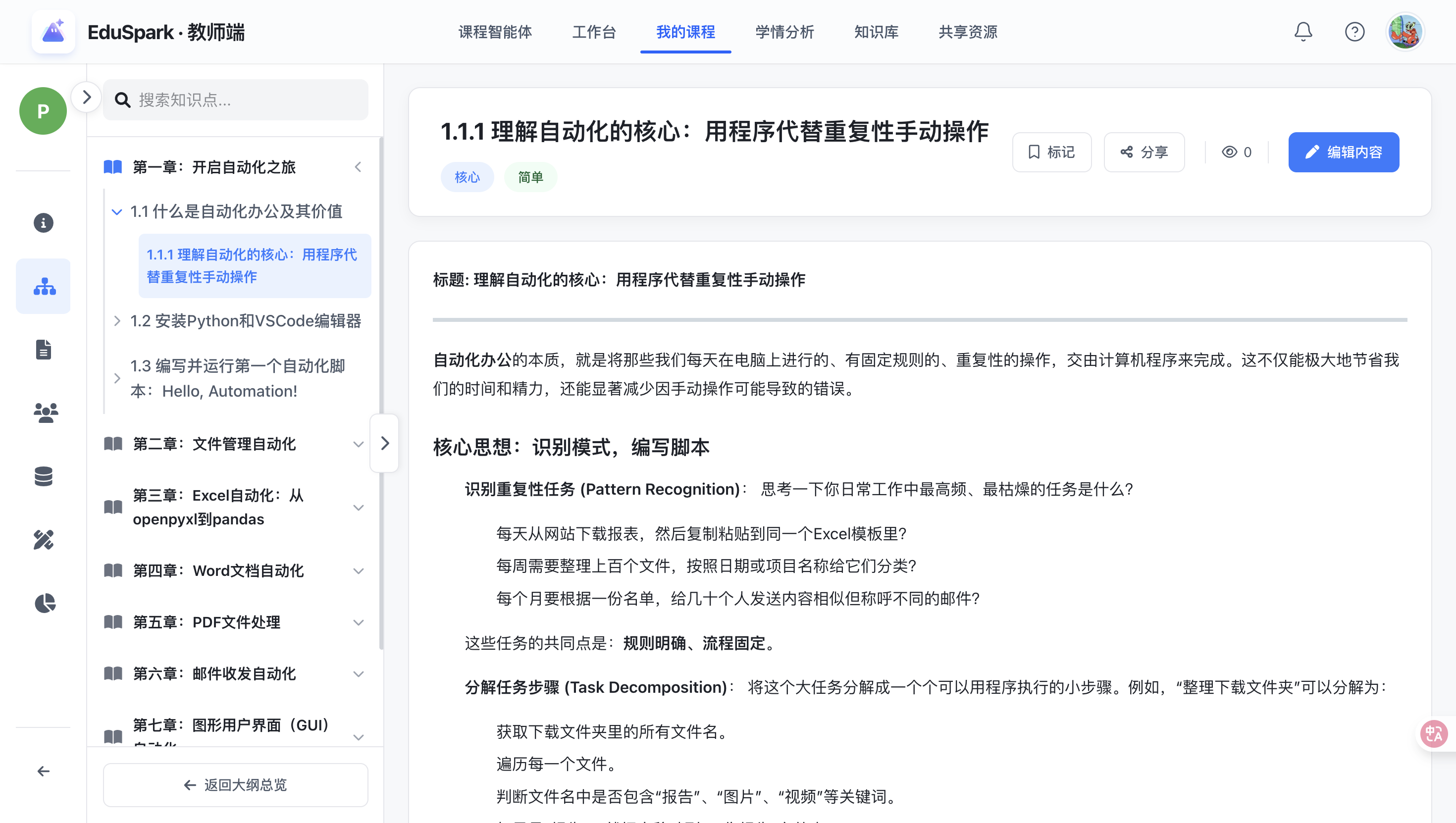Viewport: 1456px width, 823px height.
Task: Select tree item 1.1.1 理解自动化的核心
Action: (255, 265)
